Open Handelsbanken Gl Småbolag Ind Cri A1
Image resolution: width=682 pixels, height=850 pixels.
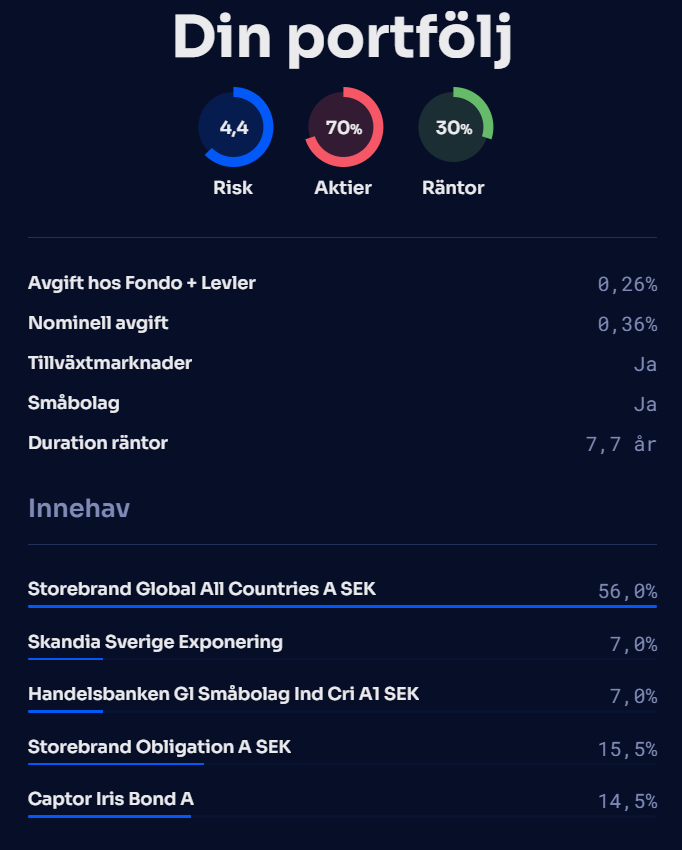[x=223, y=694]
